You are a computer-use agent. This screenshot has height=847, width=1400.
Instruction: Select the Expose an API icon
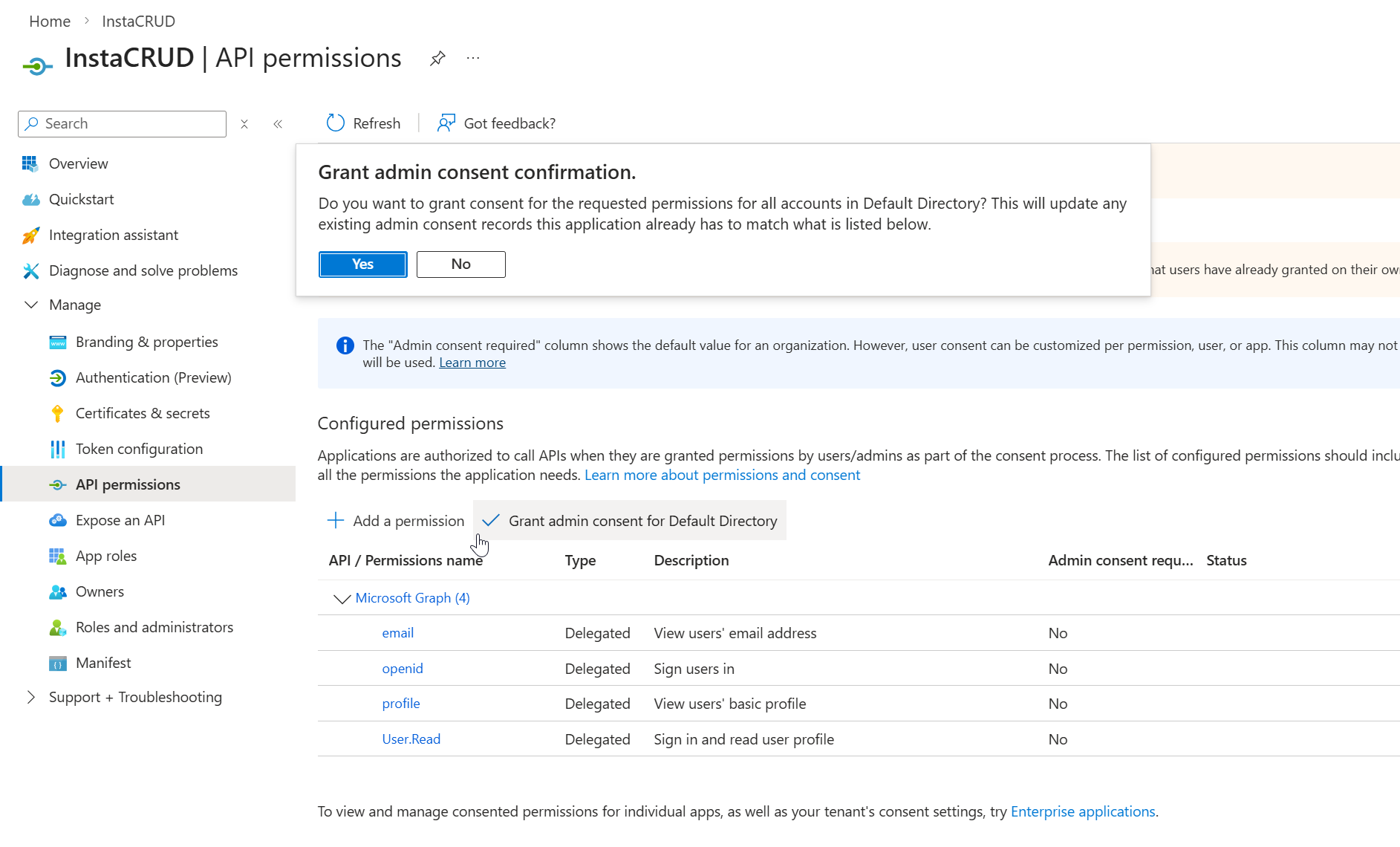tap(58, 520)
